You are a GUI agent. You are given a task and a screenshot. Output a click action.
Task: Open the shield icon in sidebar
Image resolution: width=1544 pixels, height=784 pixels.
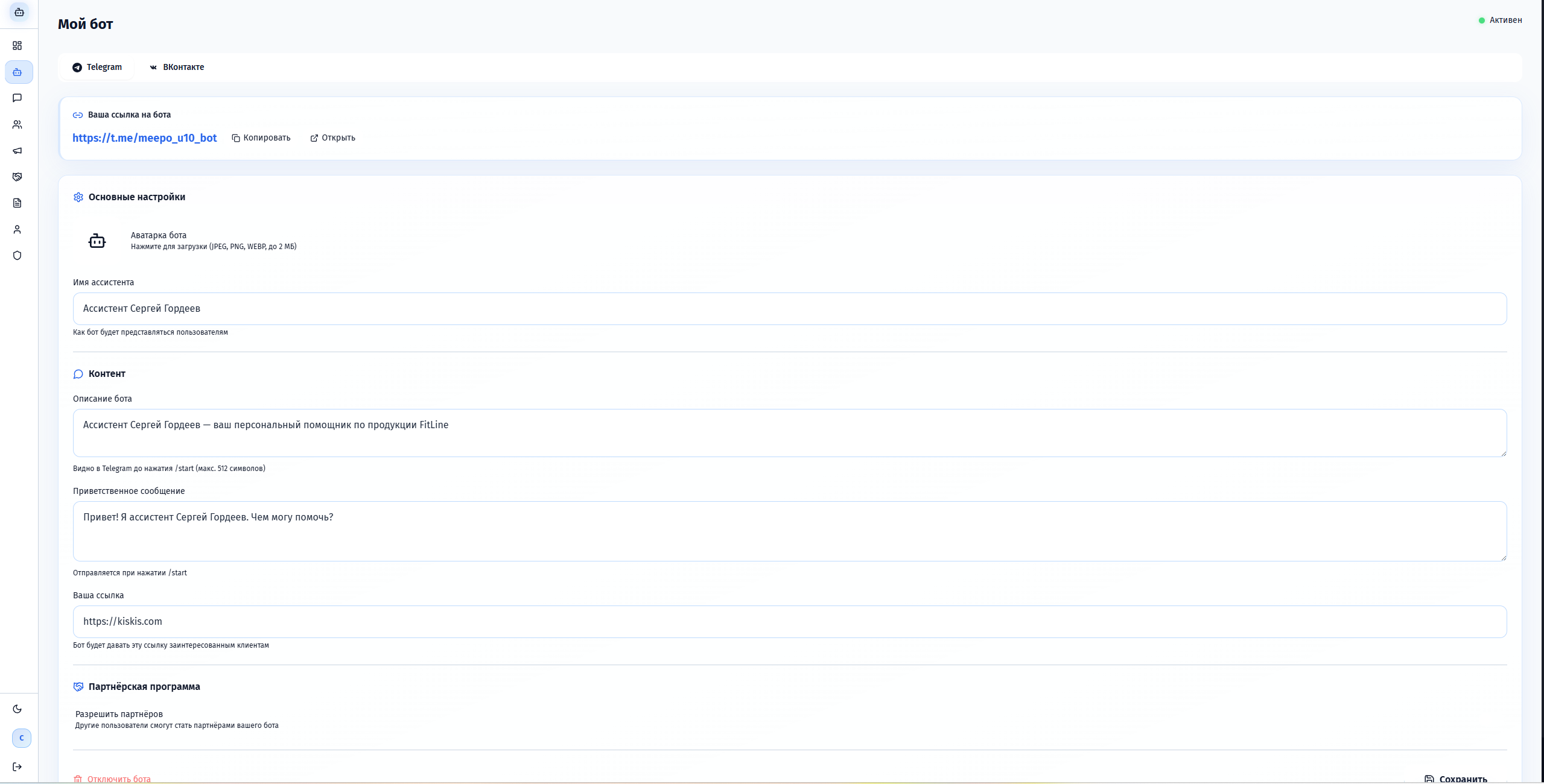17,256
